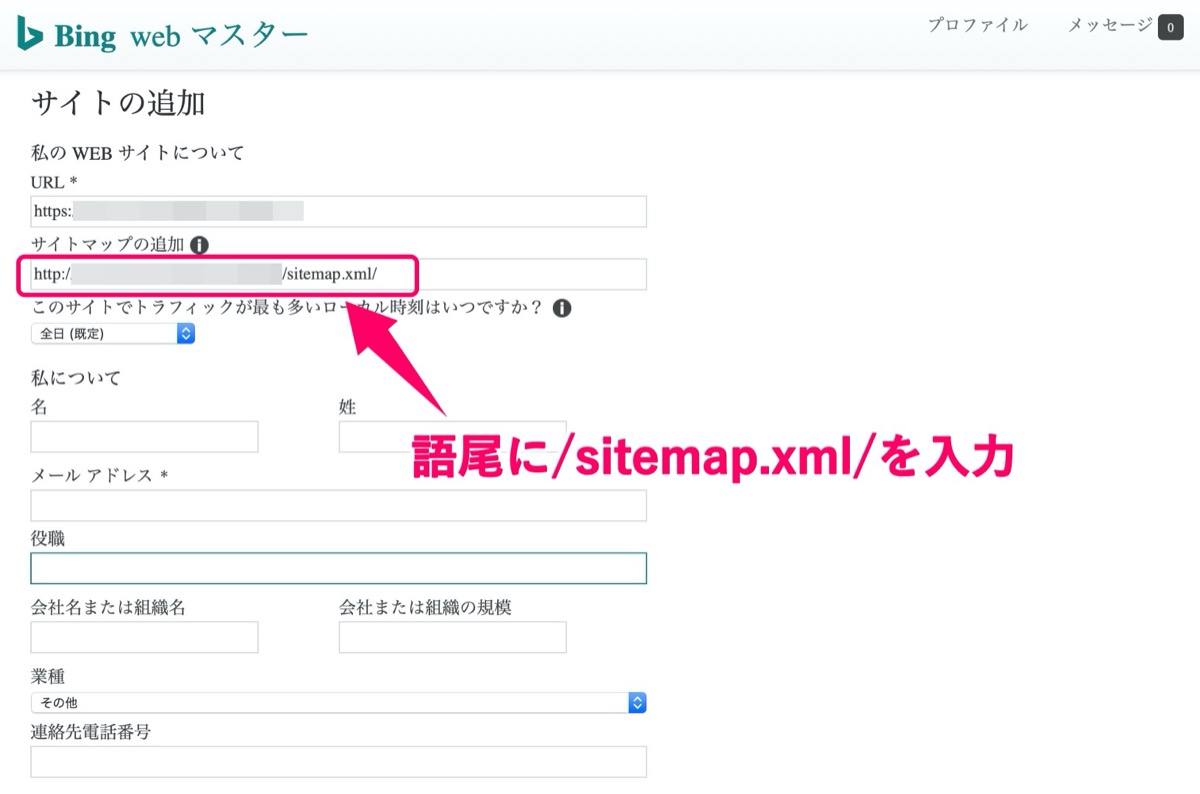Click the サイトの追加 heading text

point(119,104)
